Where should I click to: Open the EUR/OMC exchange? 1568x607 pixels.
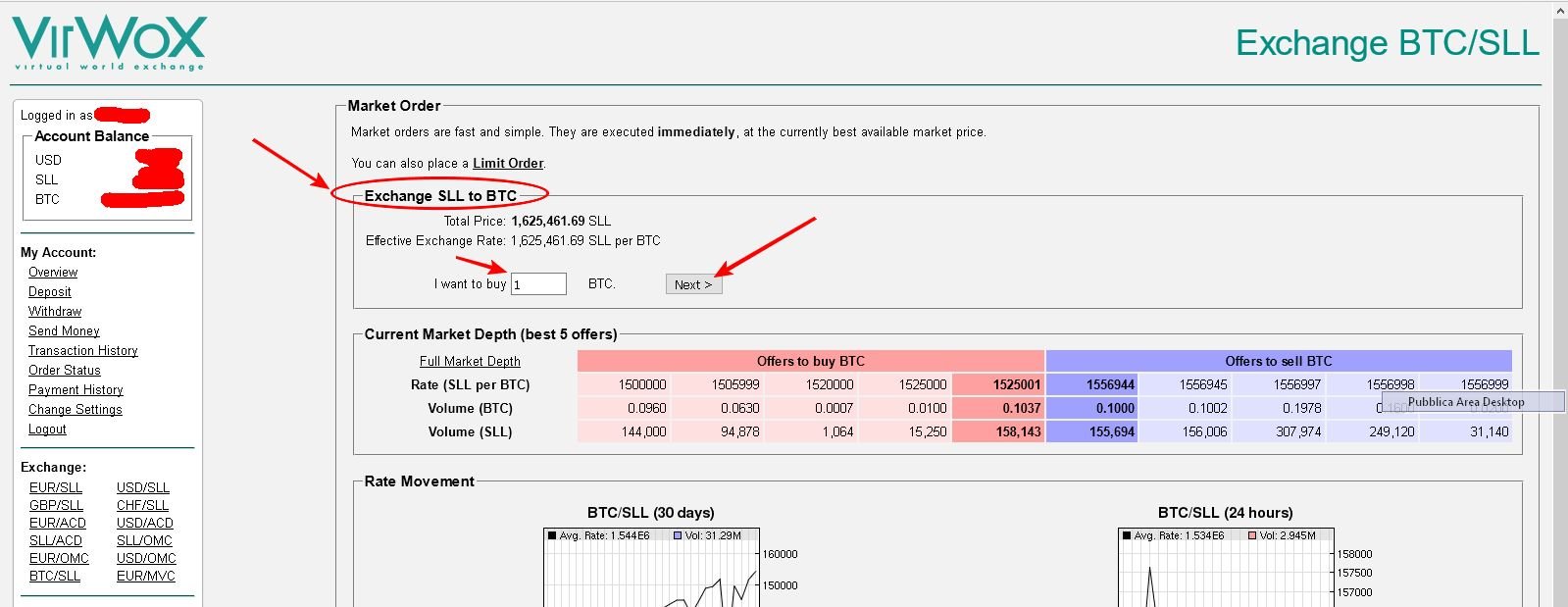tap(59, 558)
